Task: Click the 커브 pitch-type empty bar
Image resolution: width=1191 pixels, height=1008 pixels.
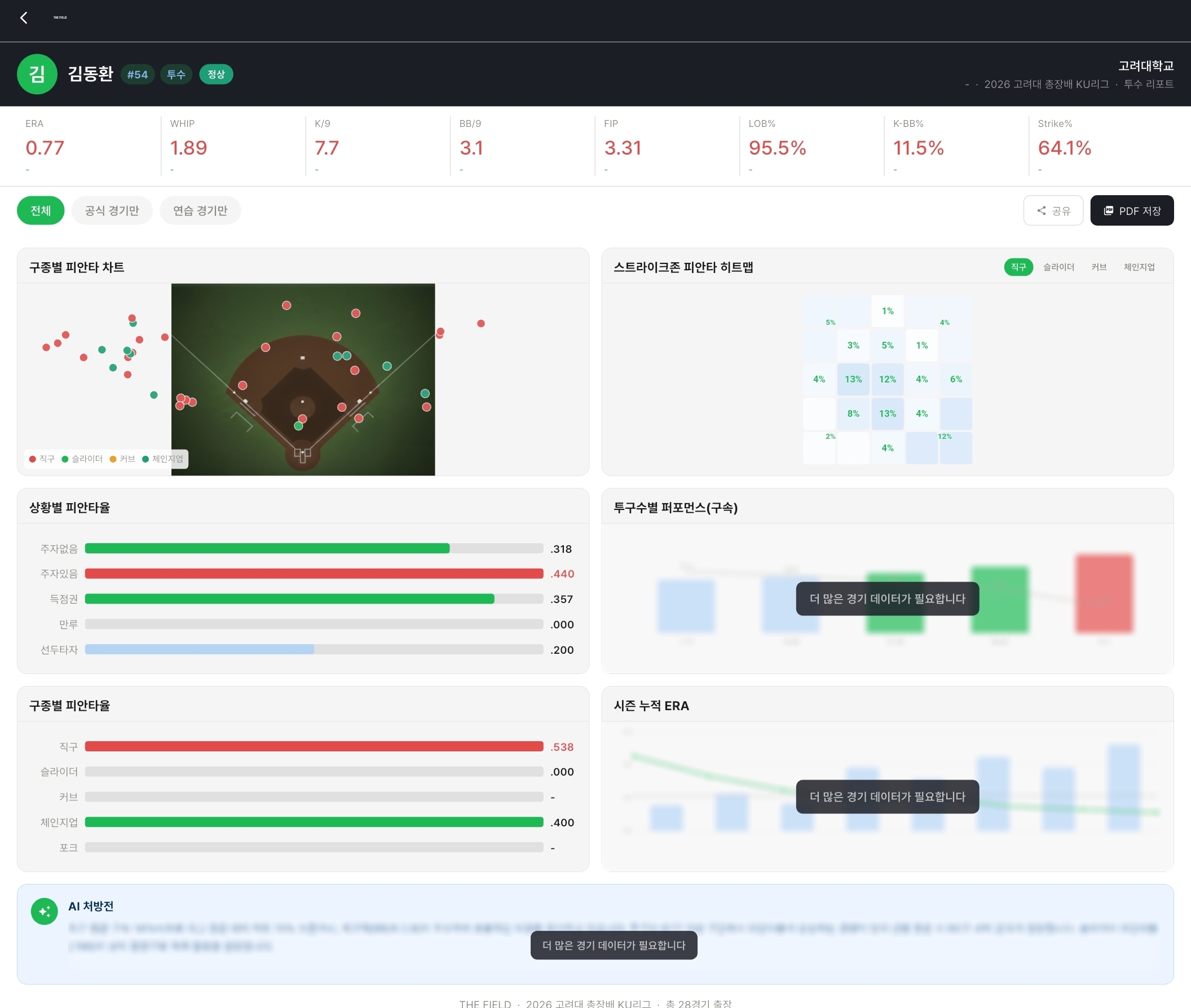Action: point(314,796)
